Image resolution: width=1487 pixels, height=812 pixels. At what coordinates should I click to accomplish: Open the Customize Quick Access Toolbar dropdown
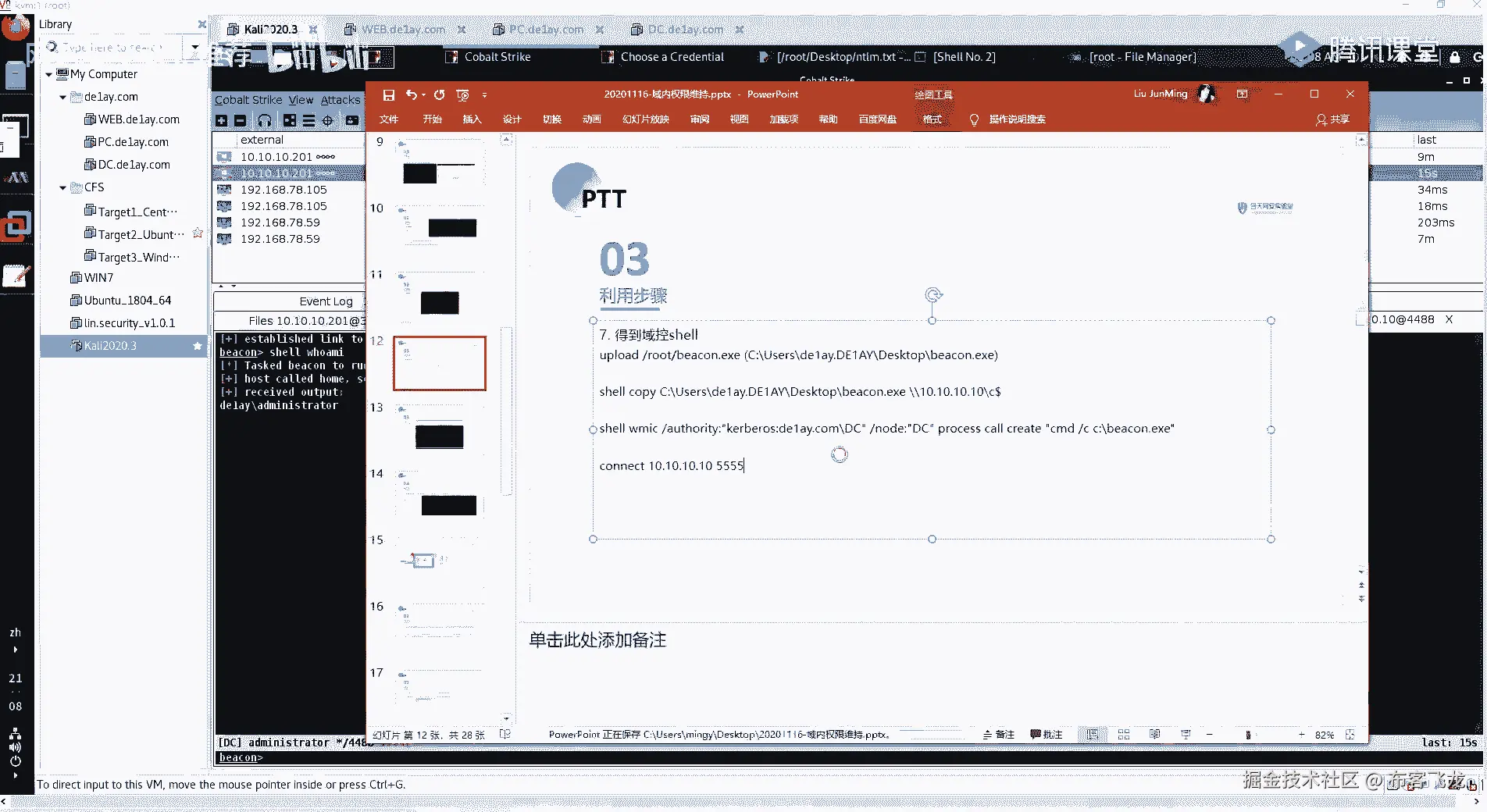(x=484, y=94)
